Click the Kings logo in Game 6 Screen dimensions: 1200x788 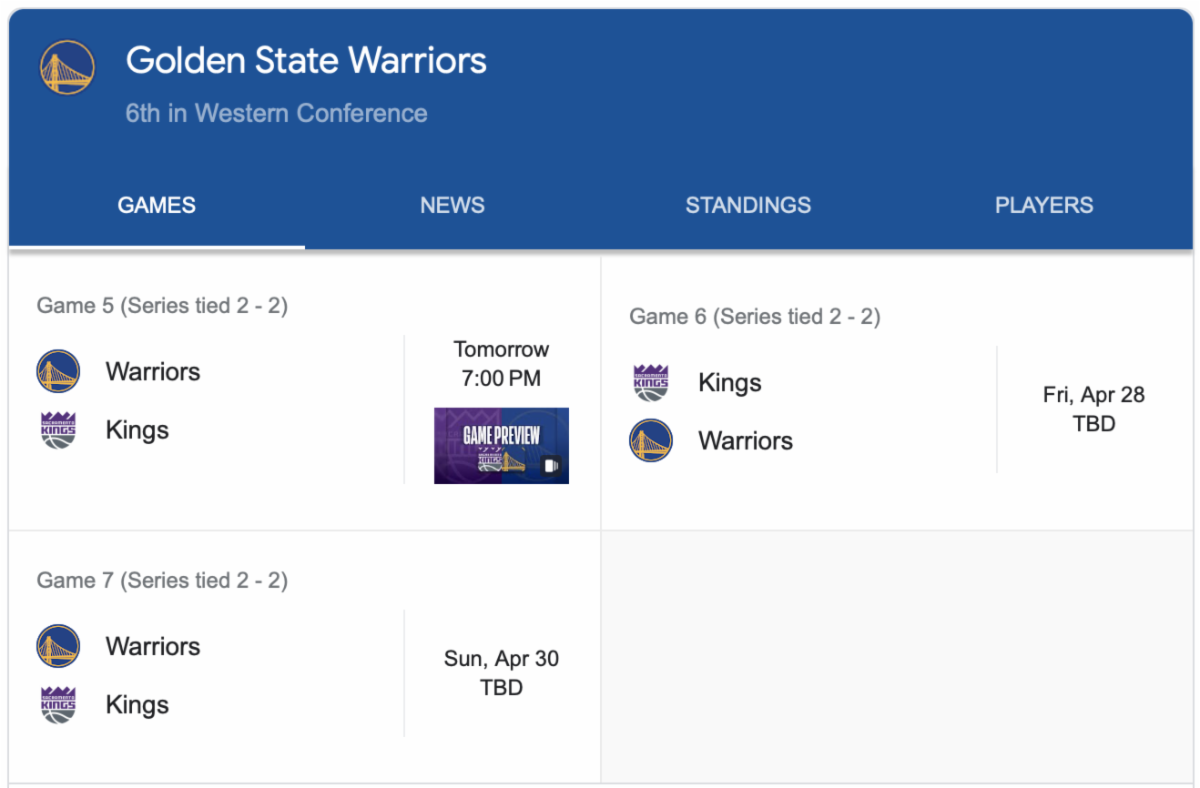(x=651, y=383)
